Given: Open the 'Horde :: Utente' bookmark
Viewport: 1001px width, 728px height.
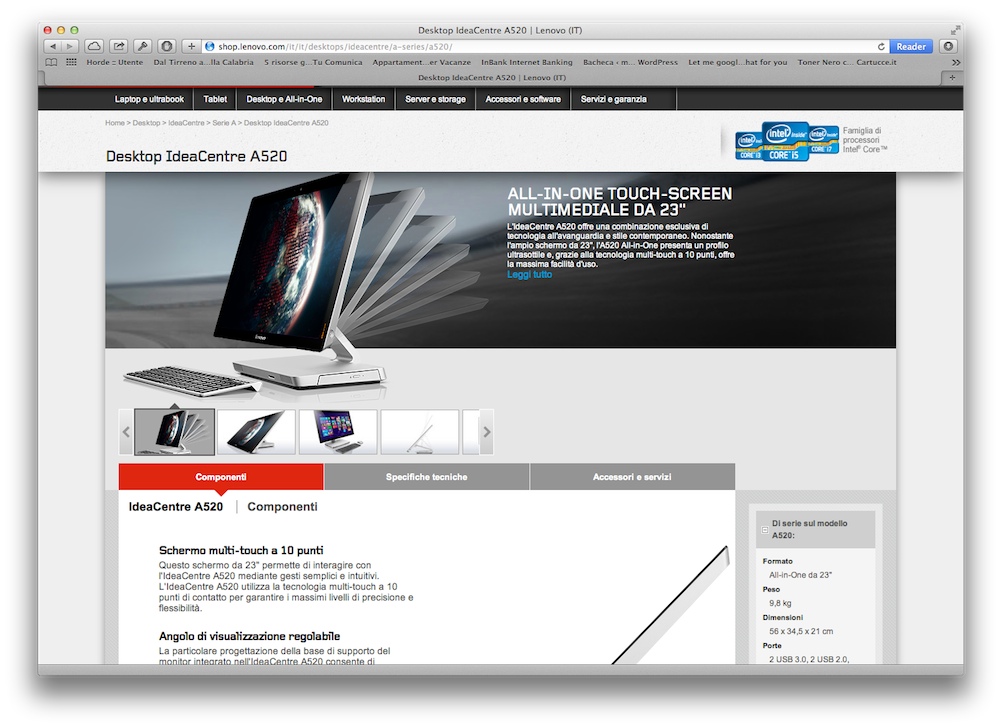Looking at the screenshot, I should [115, 63].
